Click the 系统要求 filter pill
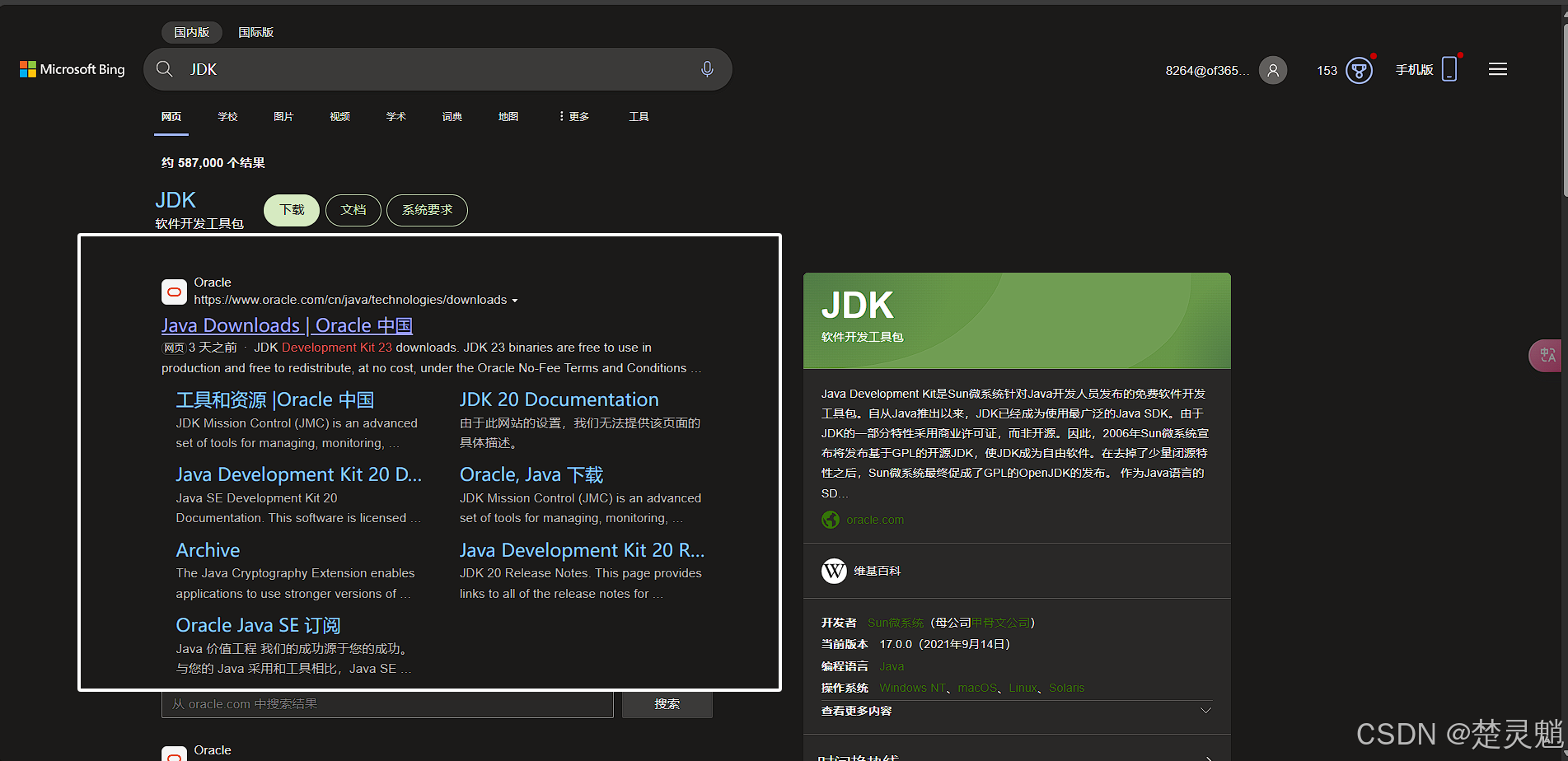The image size is (1568, 761). [x=427, y=210]
